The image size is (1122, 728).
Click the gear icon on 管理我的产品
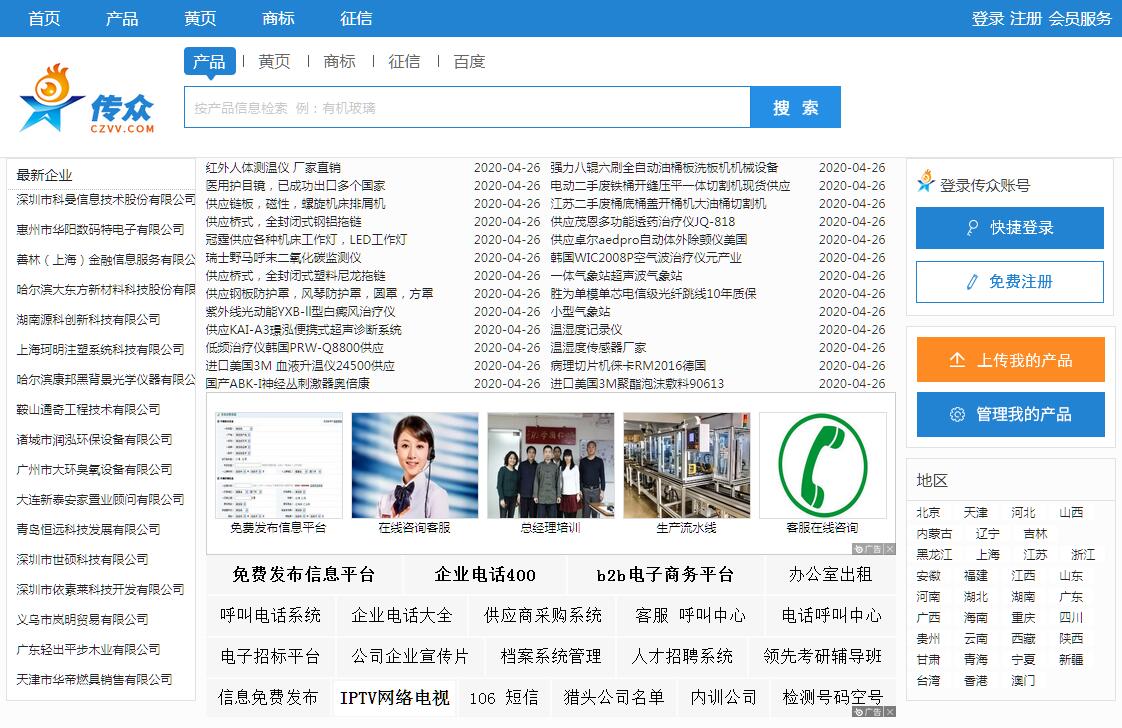957,414
